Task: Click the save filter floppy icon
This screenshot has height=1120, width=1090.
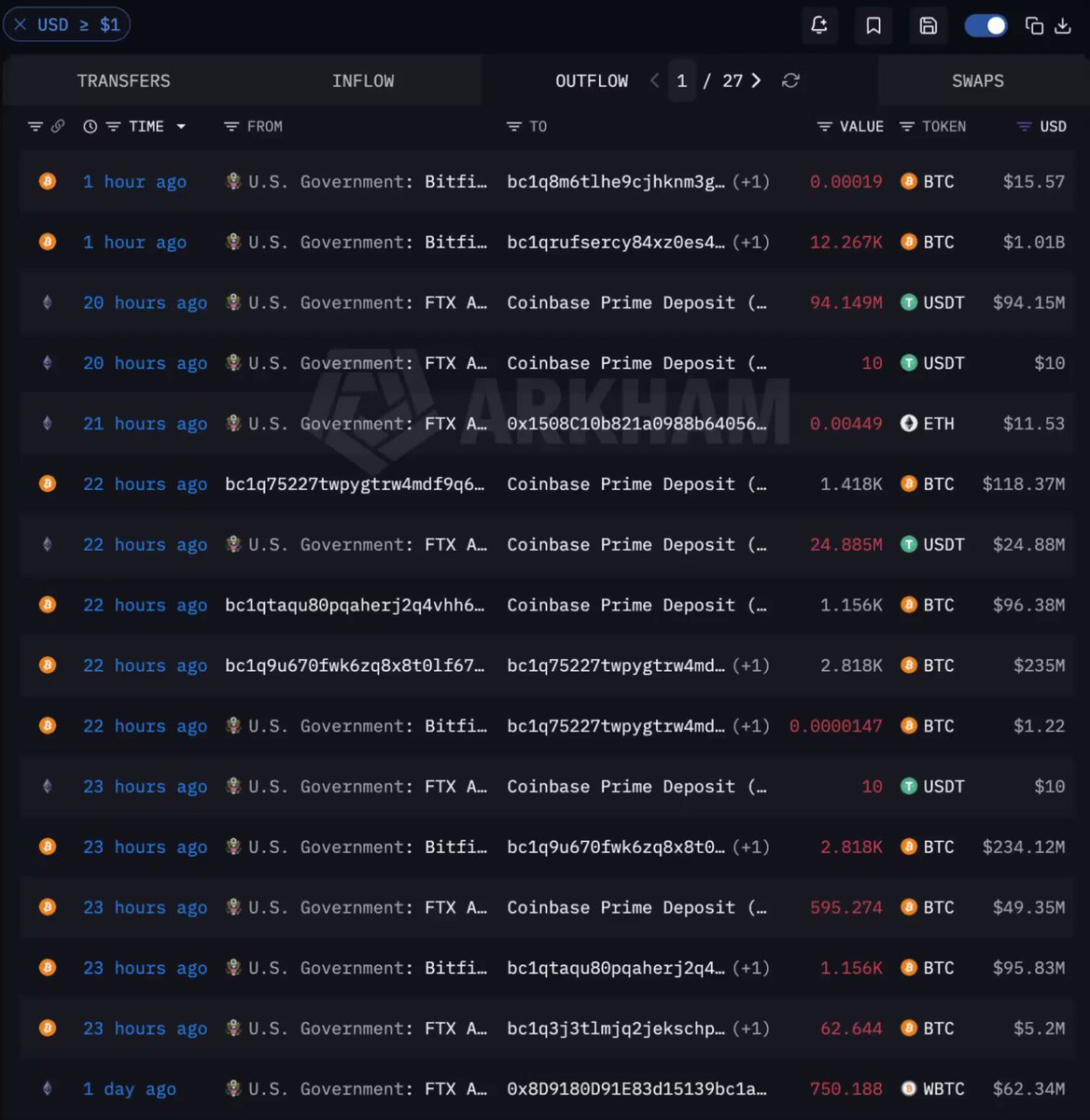Action: [928, 25]
